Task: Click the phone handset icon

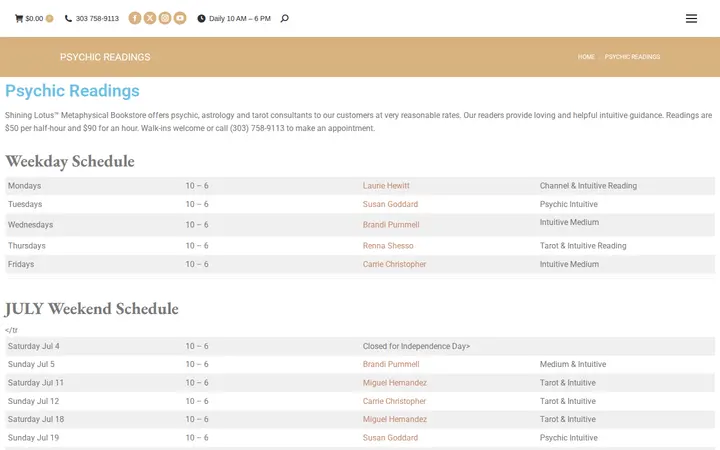Action: [x=68, y=18]
